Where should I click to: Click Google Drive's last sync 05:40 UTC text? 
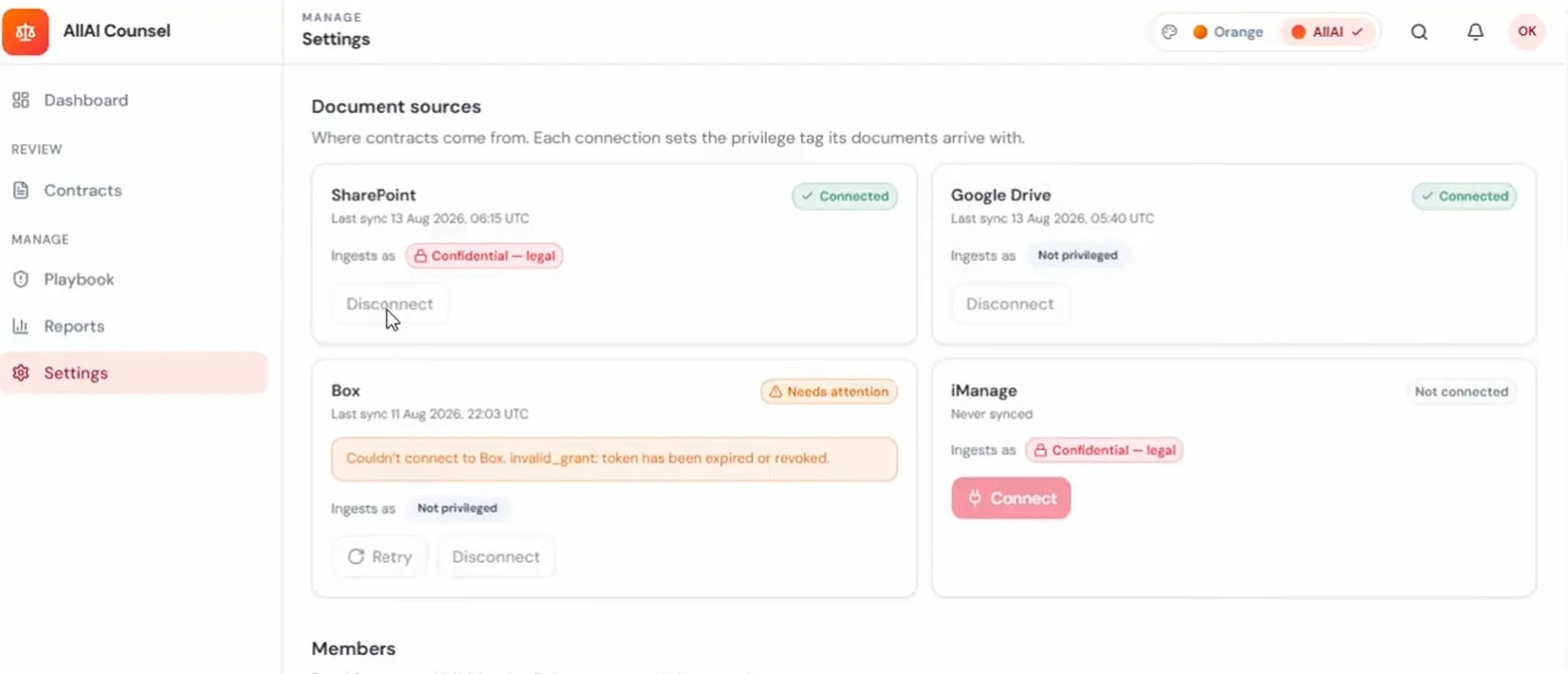1053,219
